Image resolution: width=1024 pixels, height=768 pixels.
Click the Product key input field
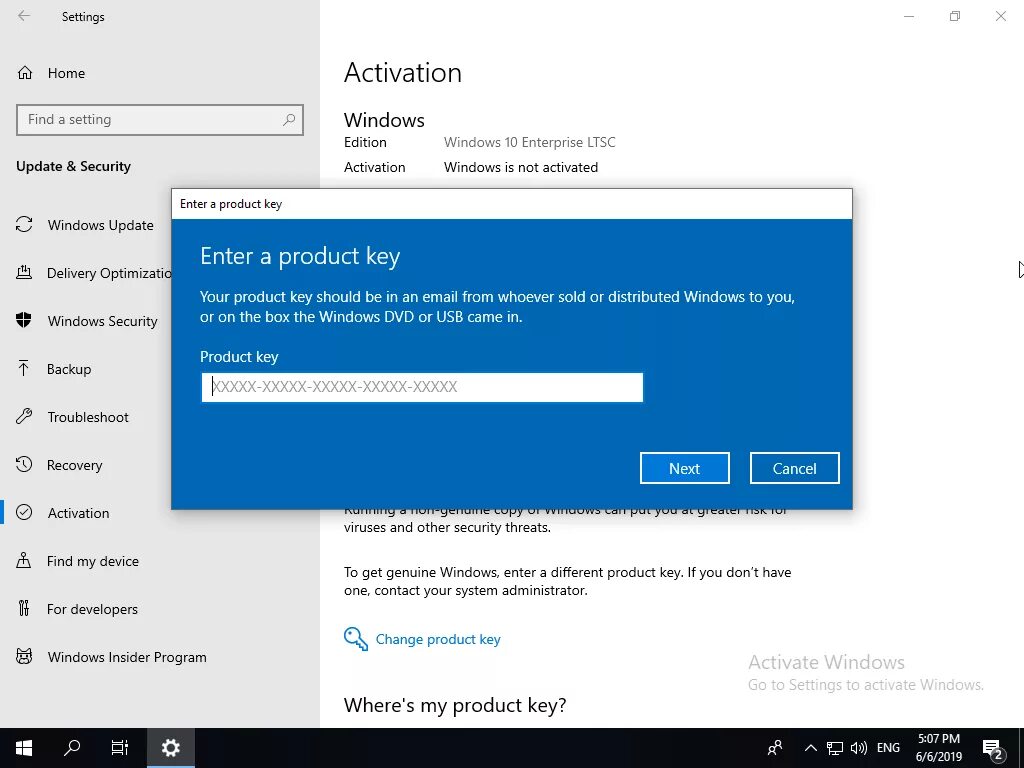[x=422, y=387]
